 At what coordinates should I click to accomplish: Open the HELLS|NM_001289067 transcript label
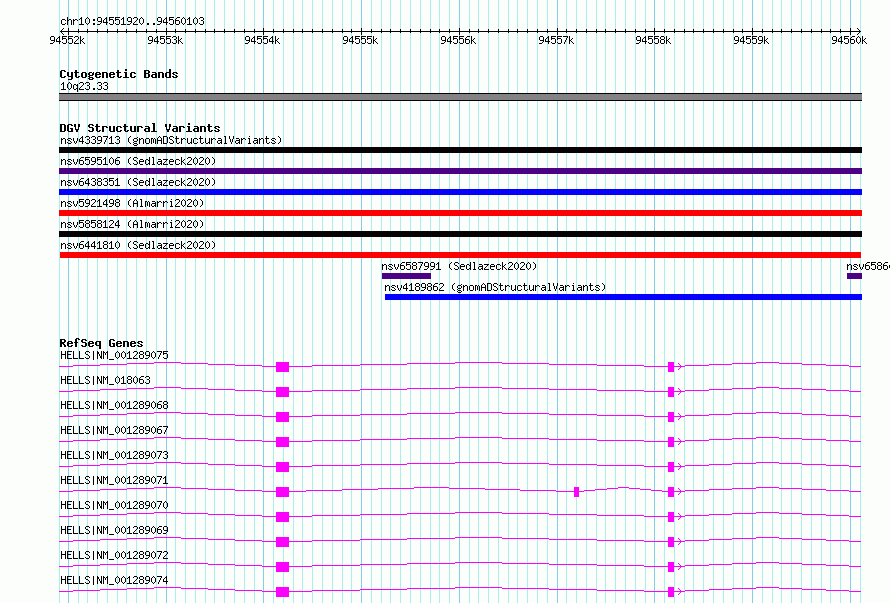point(114,430)
